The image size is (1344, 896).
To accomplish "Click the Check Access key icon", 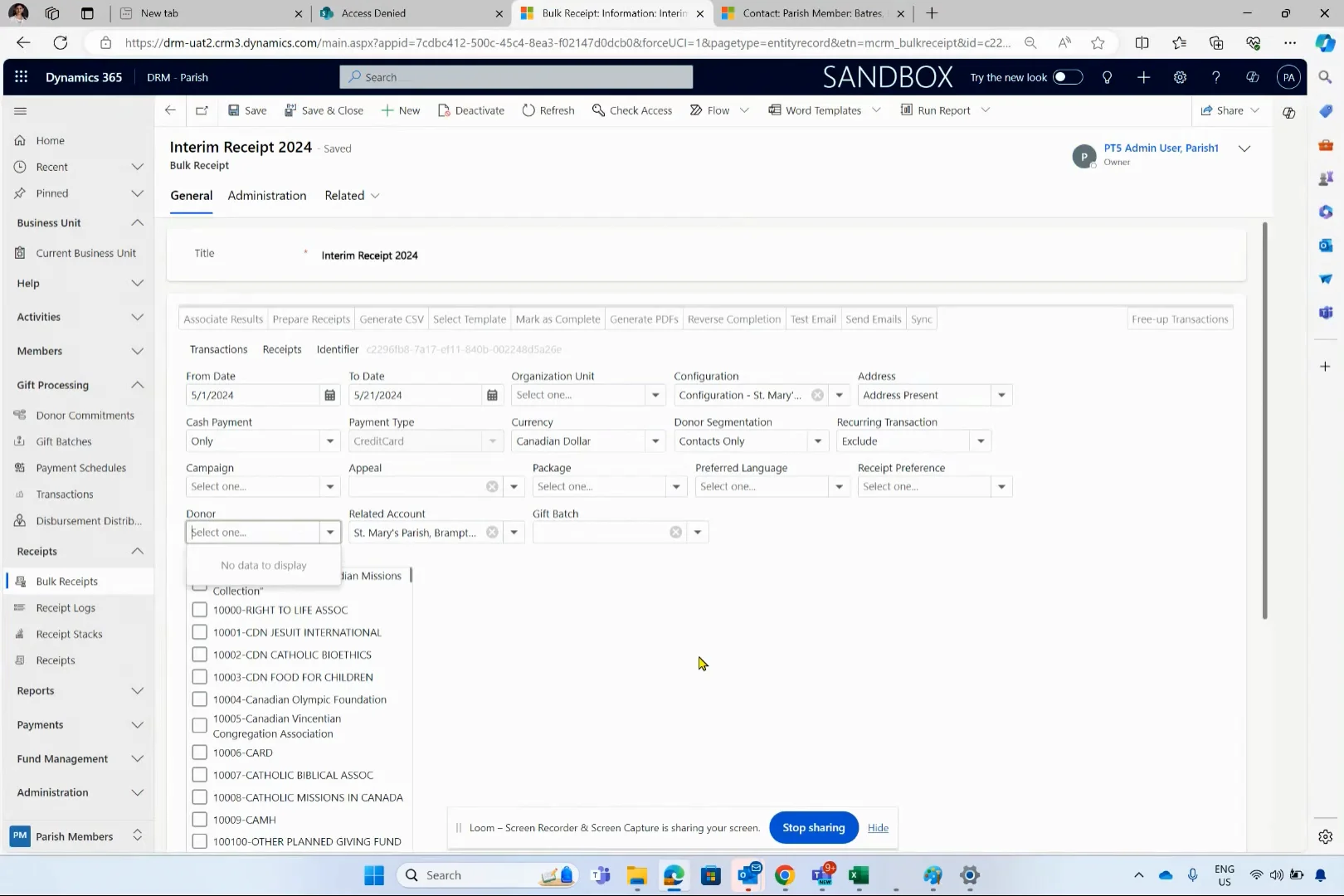I will 598,110.
